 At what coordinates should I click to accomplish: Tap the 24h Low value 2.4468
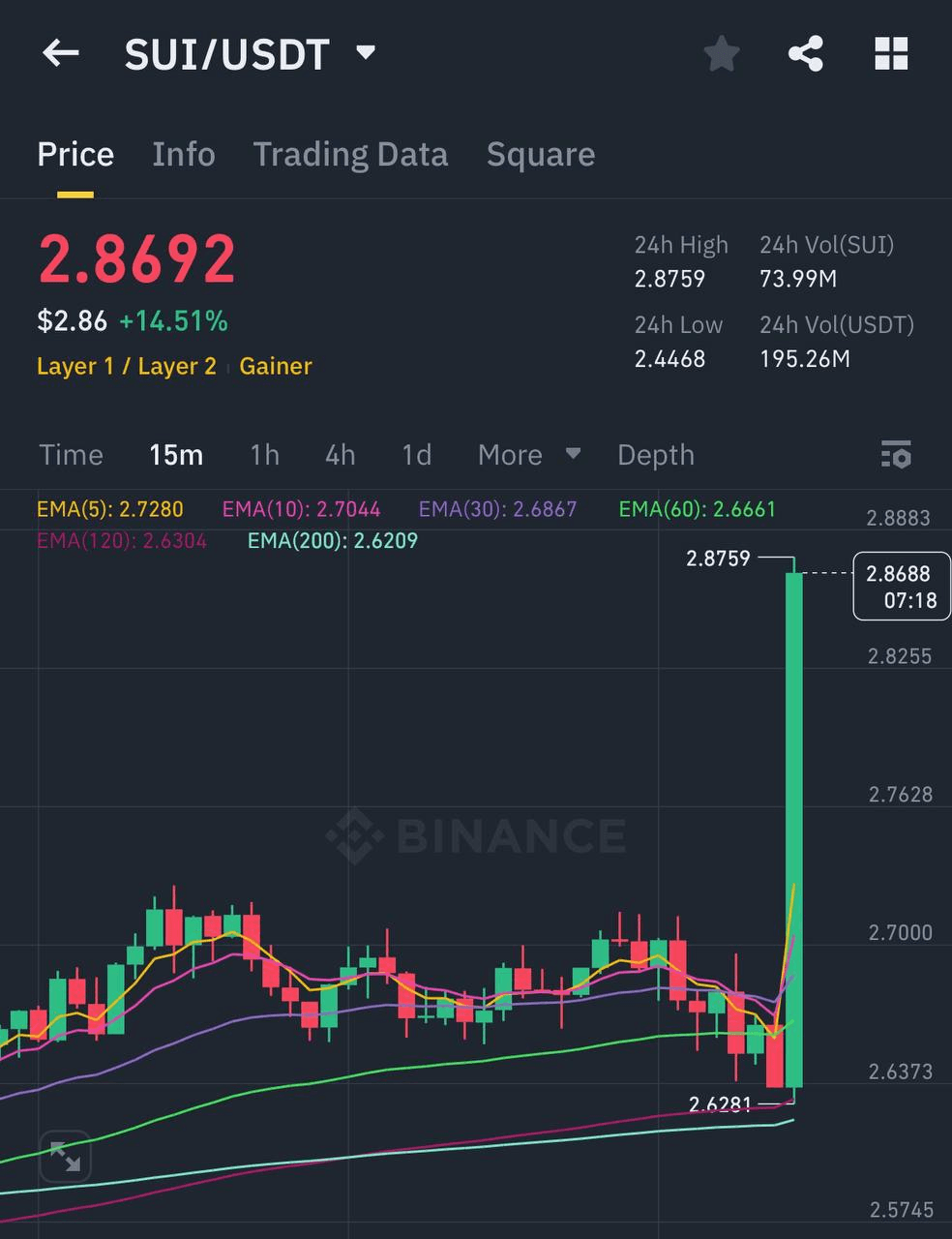[669, 359]
